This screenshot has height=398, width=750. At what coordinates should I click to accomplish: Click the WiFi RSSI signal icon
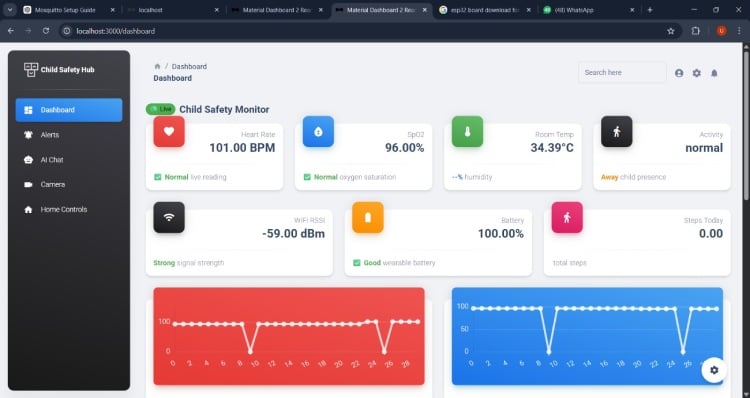169,218
